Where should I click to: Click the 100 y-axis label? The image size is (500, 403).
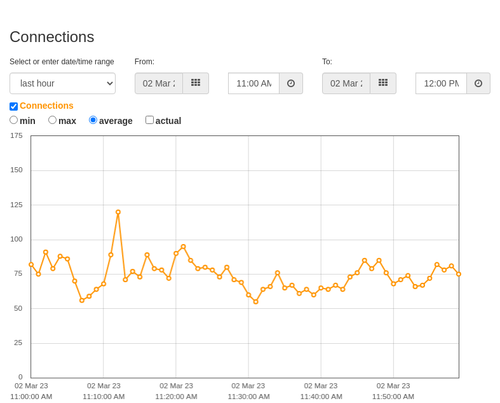click(16, 239)
